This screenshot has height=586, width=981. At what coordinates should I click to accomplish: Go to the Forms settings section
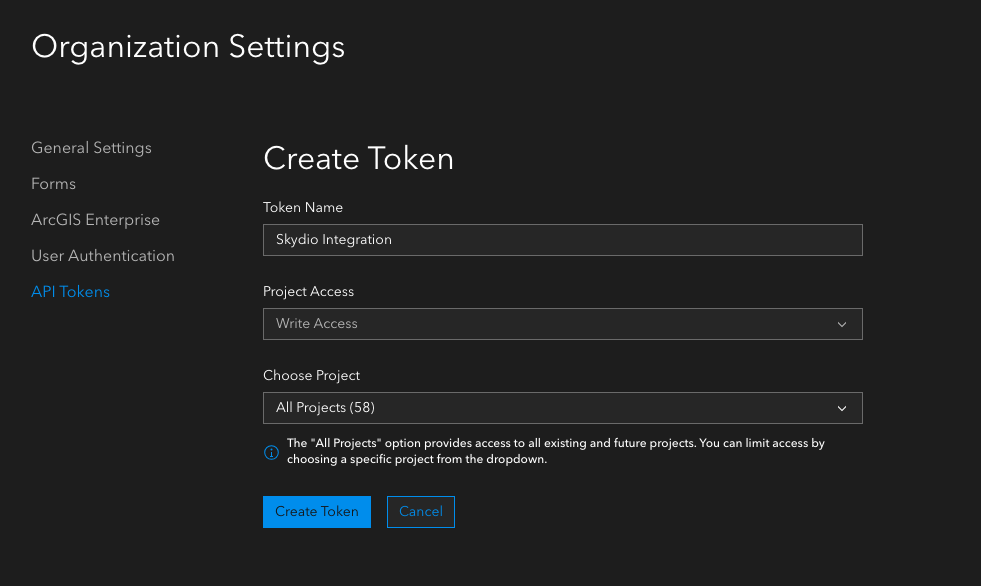[x=54, y=184]
